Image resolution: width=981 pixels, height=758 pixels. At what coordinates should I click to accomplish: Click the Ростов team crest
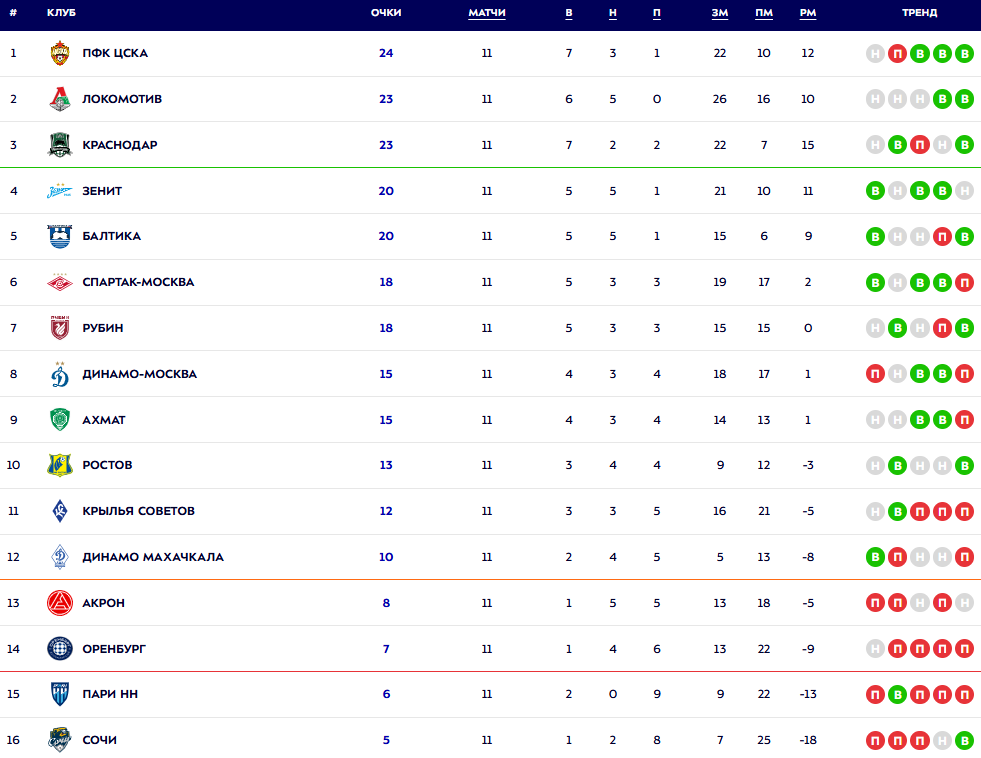(x=60, y=465)
